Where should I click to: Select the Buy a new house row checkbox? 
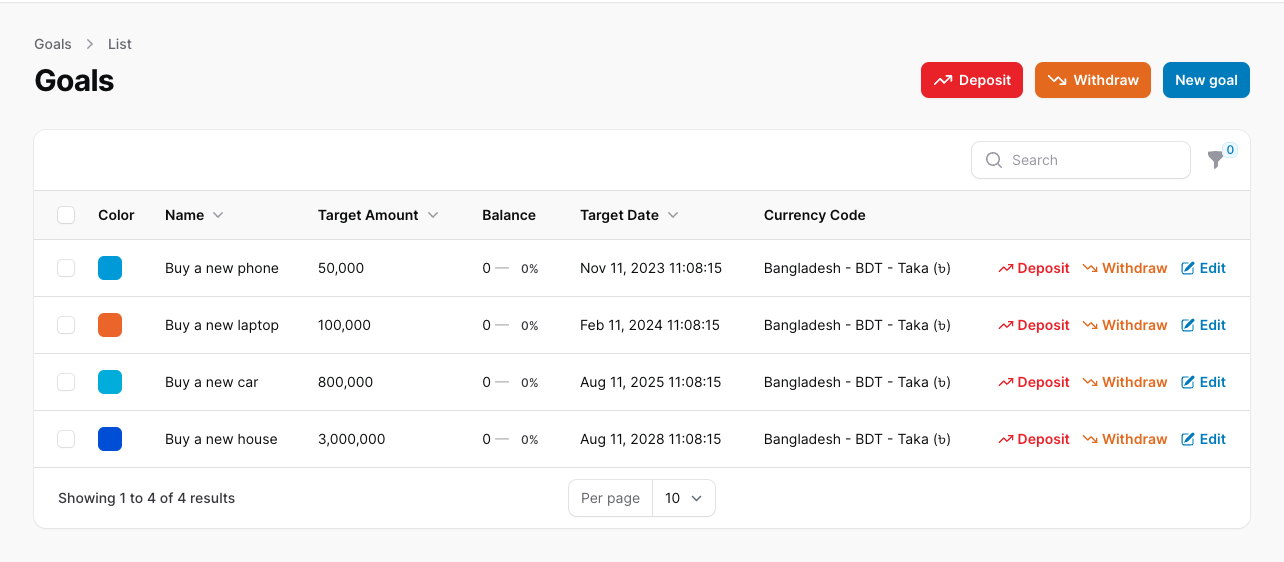click(x=66, y=439)
